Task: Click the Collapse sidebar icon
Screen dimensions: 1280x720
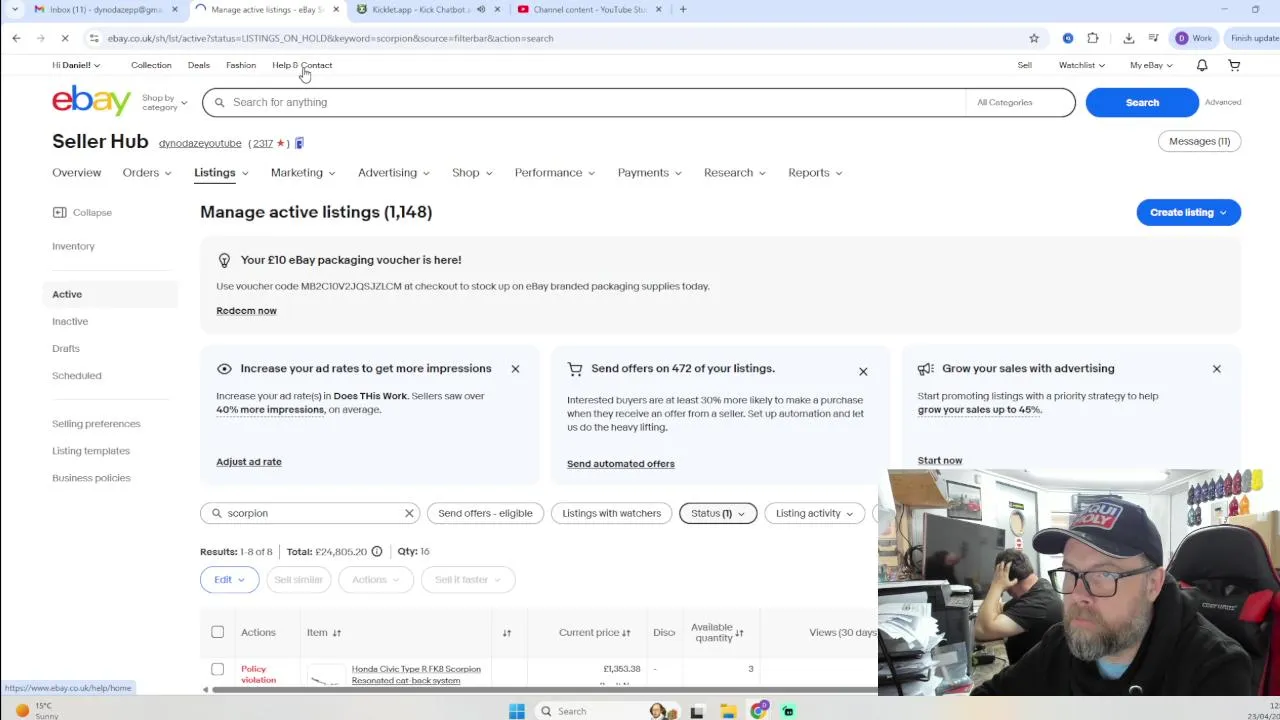Action: tap(59, 212)
